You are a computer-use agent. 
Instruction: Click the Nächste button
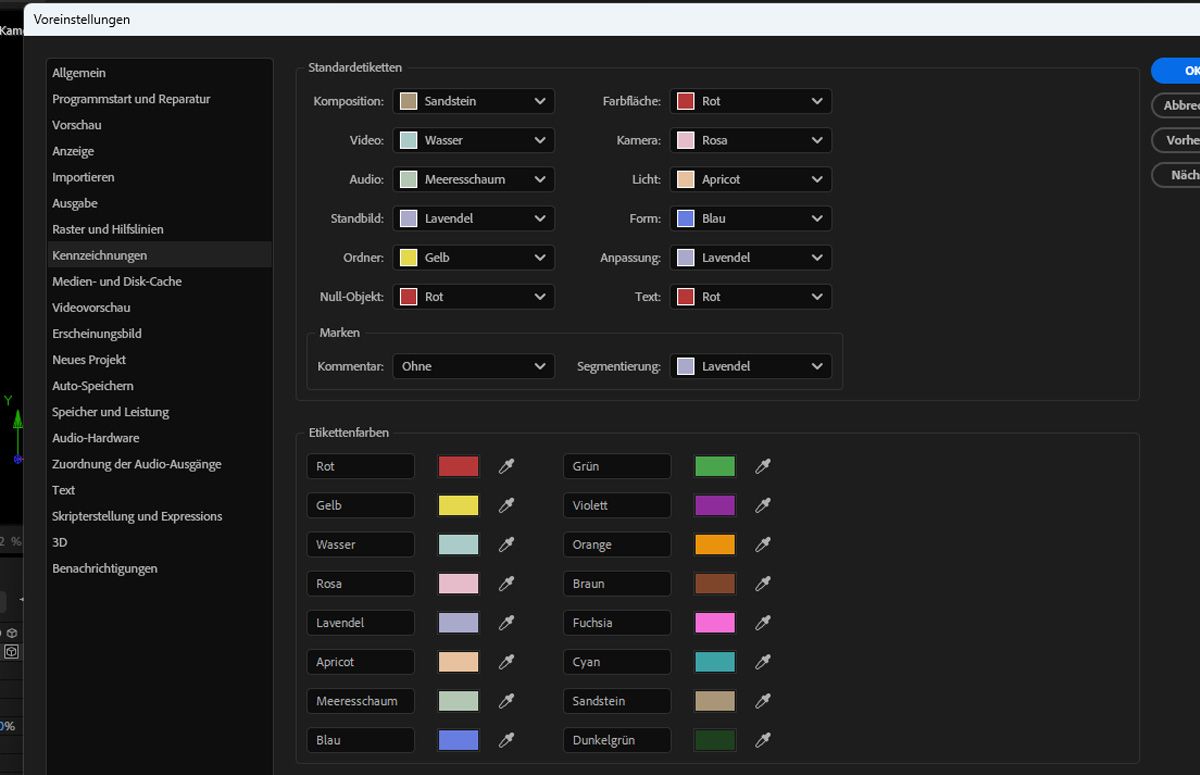coord(1177,175)
